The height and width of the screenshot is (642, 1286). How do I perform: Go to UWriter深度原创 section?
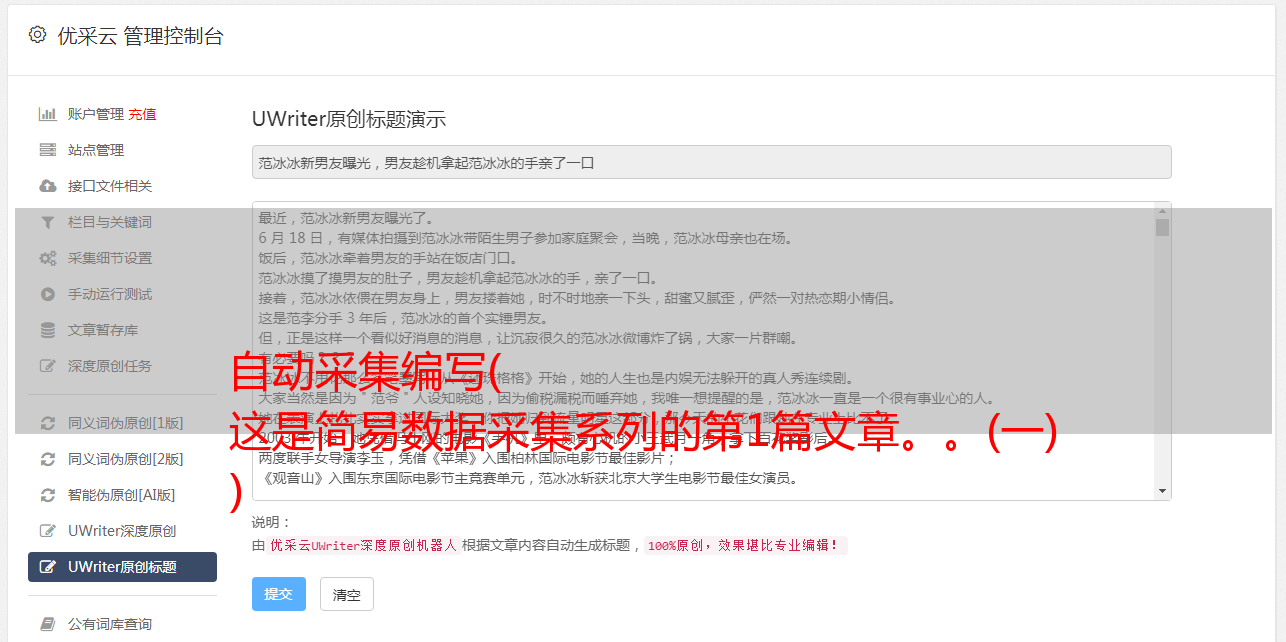pyautogui.click(x=122, y=531)
